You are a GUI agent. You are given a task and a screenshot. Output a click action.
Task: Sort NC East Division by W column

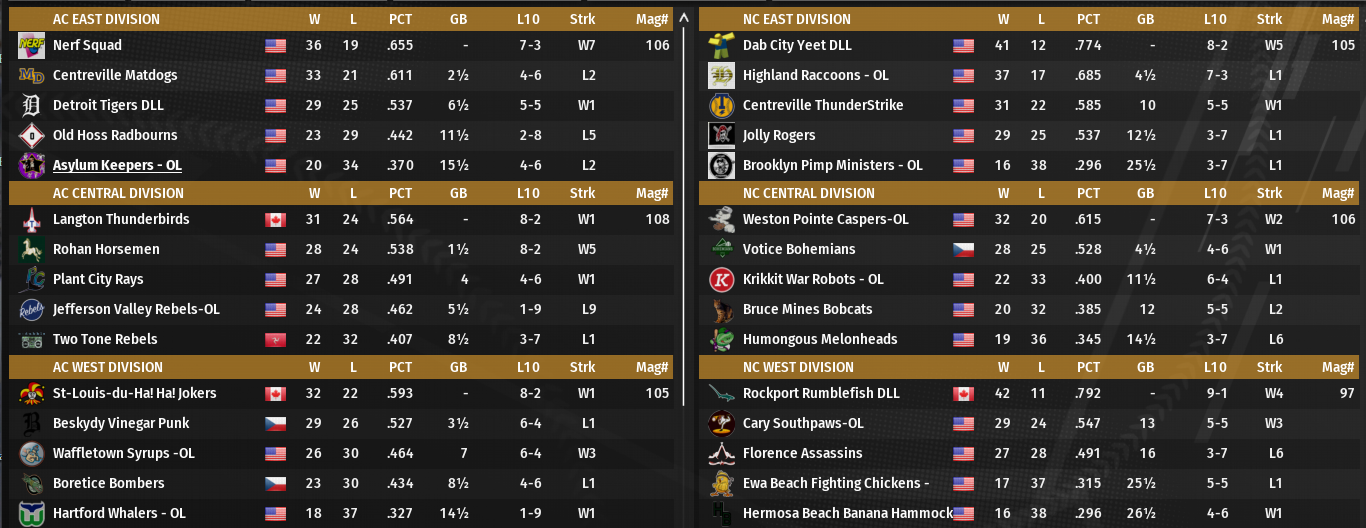click(1003, 19)
